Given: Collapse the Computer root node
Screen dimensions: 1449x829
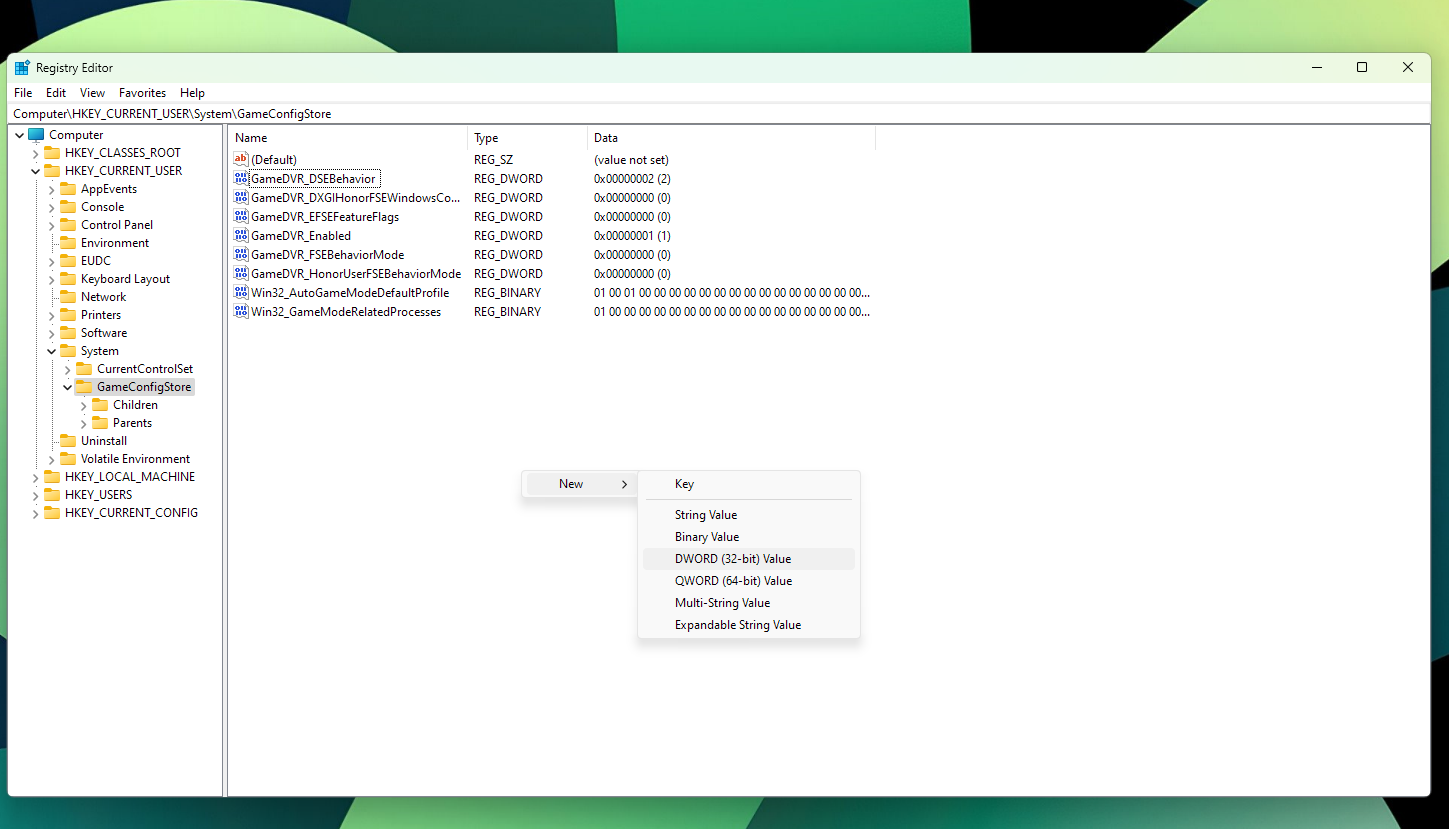Looking at the screenshot, I should point(20,135).
